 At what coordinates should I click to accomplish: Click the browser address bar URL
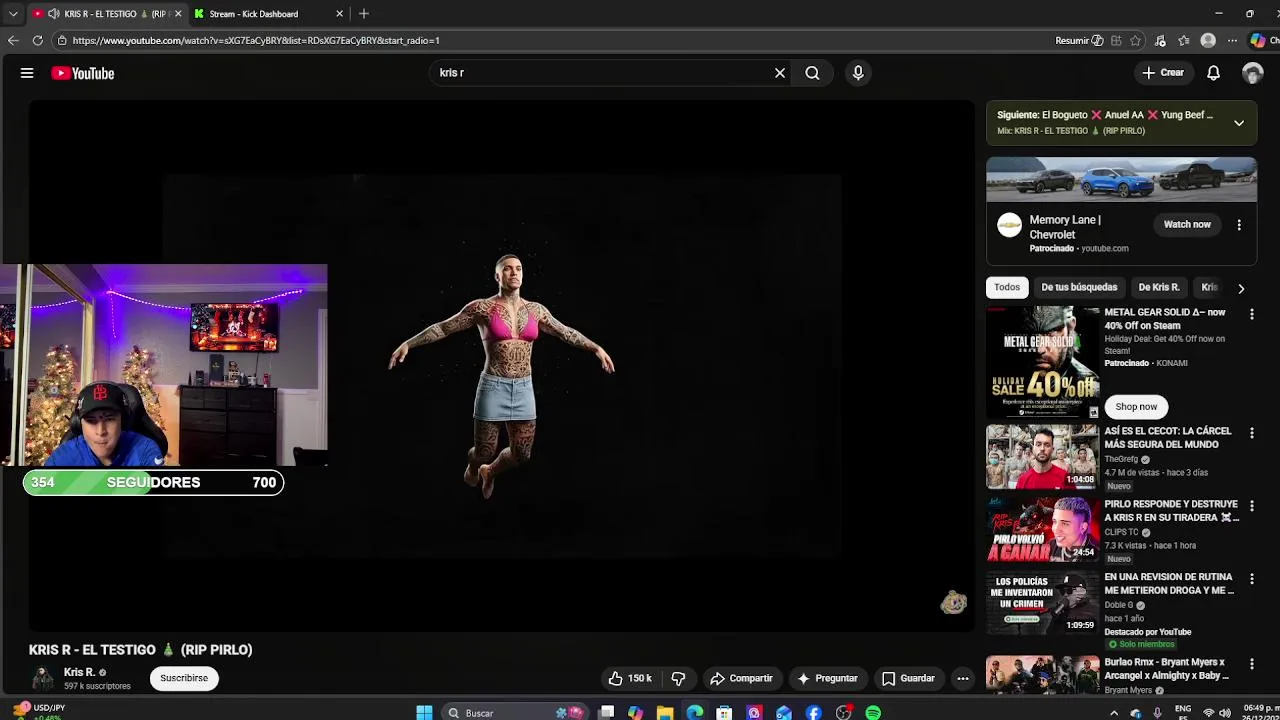[x=256, y=41]
